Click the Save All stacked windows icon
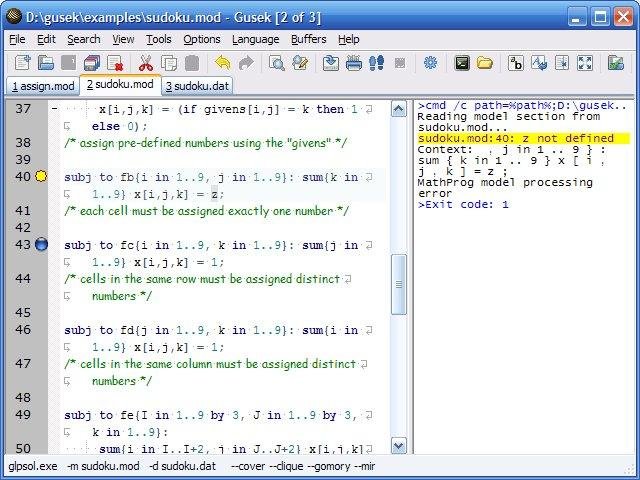640x480 pixels. point(92,63)
